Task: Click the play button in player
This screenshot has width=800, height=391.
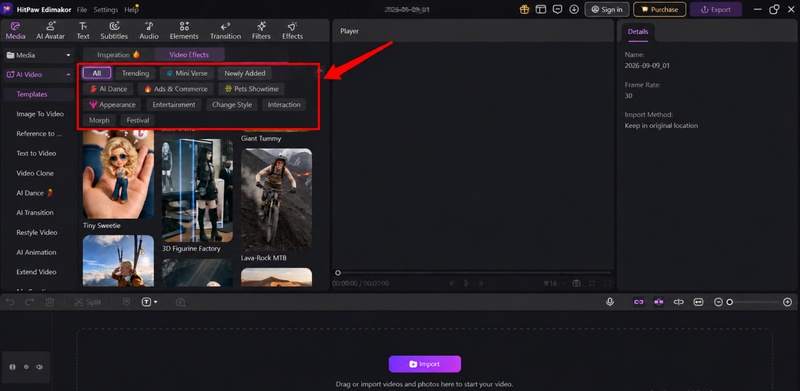Action: tap(466, 283)
